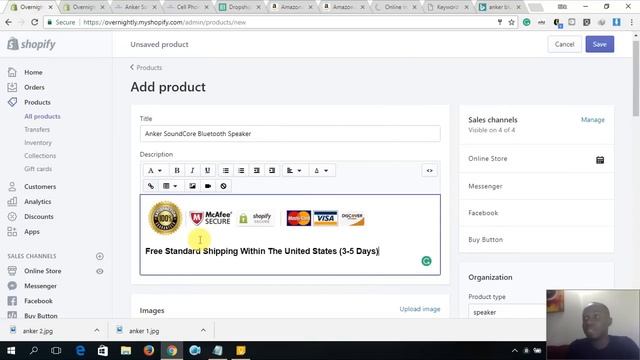Image resolution: width=640 pixels, height=360 pixels.
Task: Open File Explorer from taskbar
Action: (x=126, y=351)
